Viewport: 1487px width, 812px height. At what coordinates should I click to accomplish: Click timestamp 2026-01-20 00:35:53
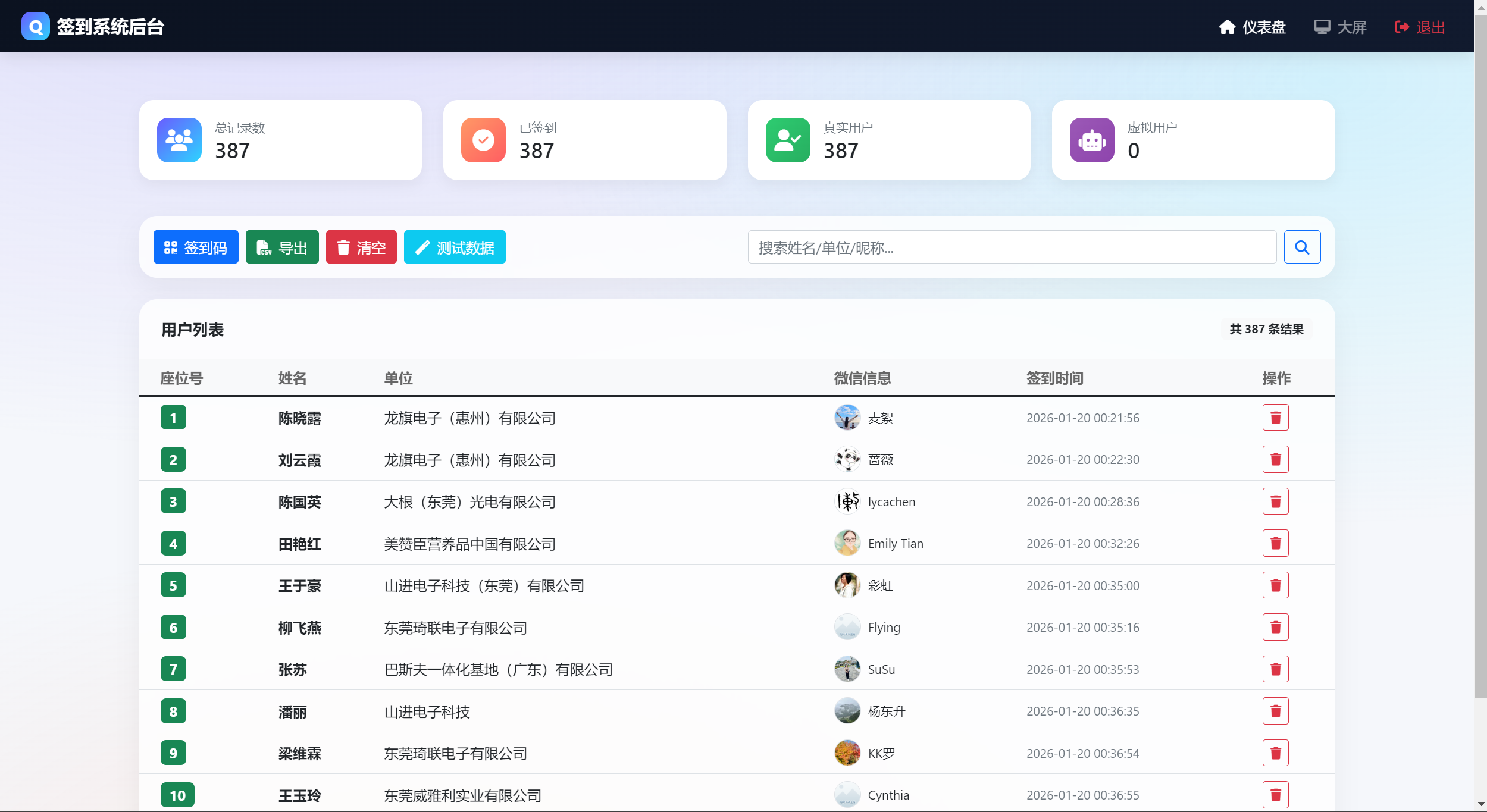[x=1083, y=669]
